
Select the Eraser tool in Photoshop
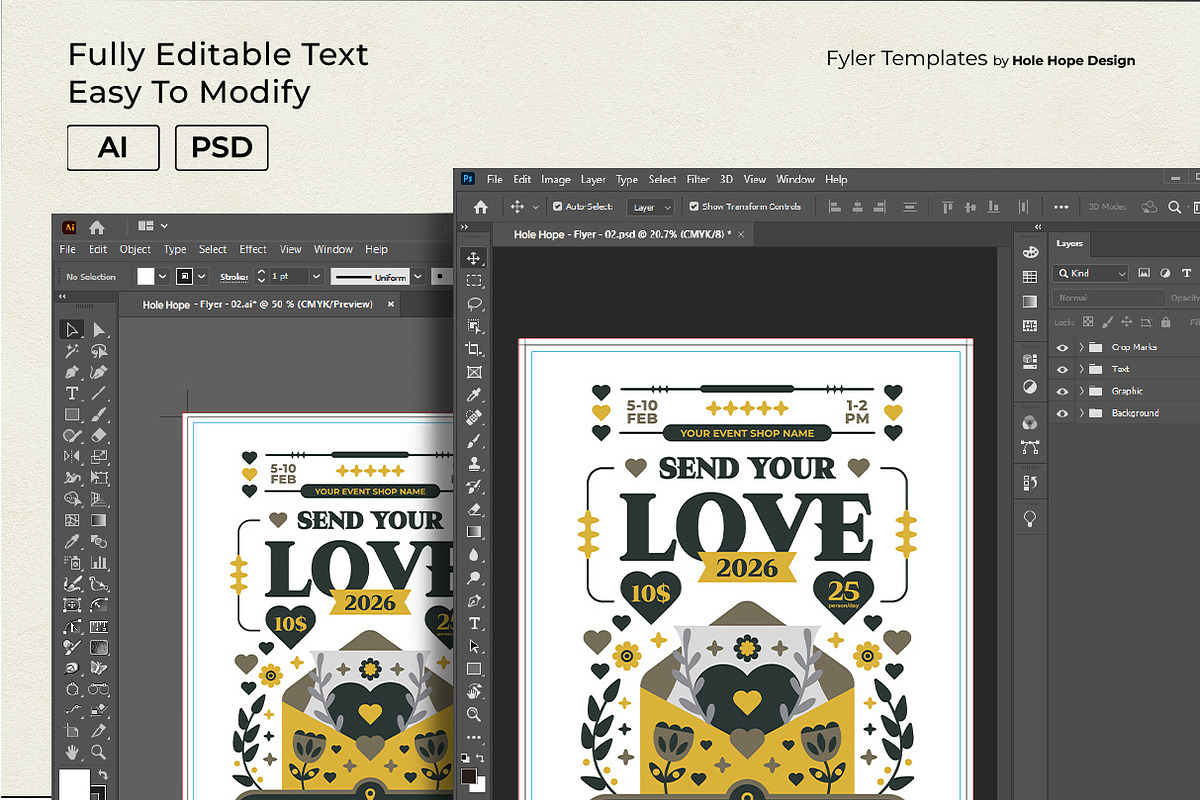475,509
